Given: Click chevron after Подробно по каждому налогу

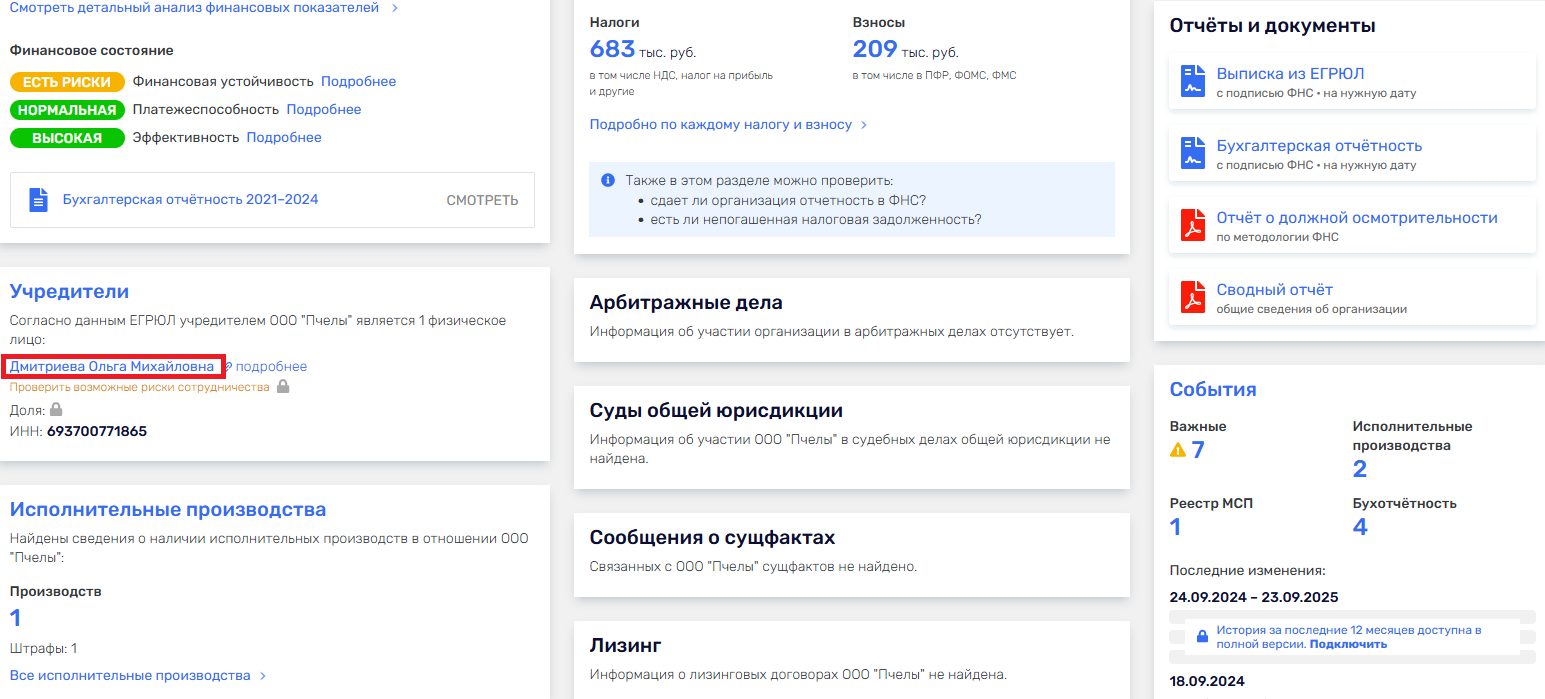Looking at the screenshot, I should 864,125.
